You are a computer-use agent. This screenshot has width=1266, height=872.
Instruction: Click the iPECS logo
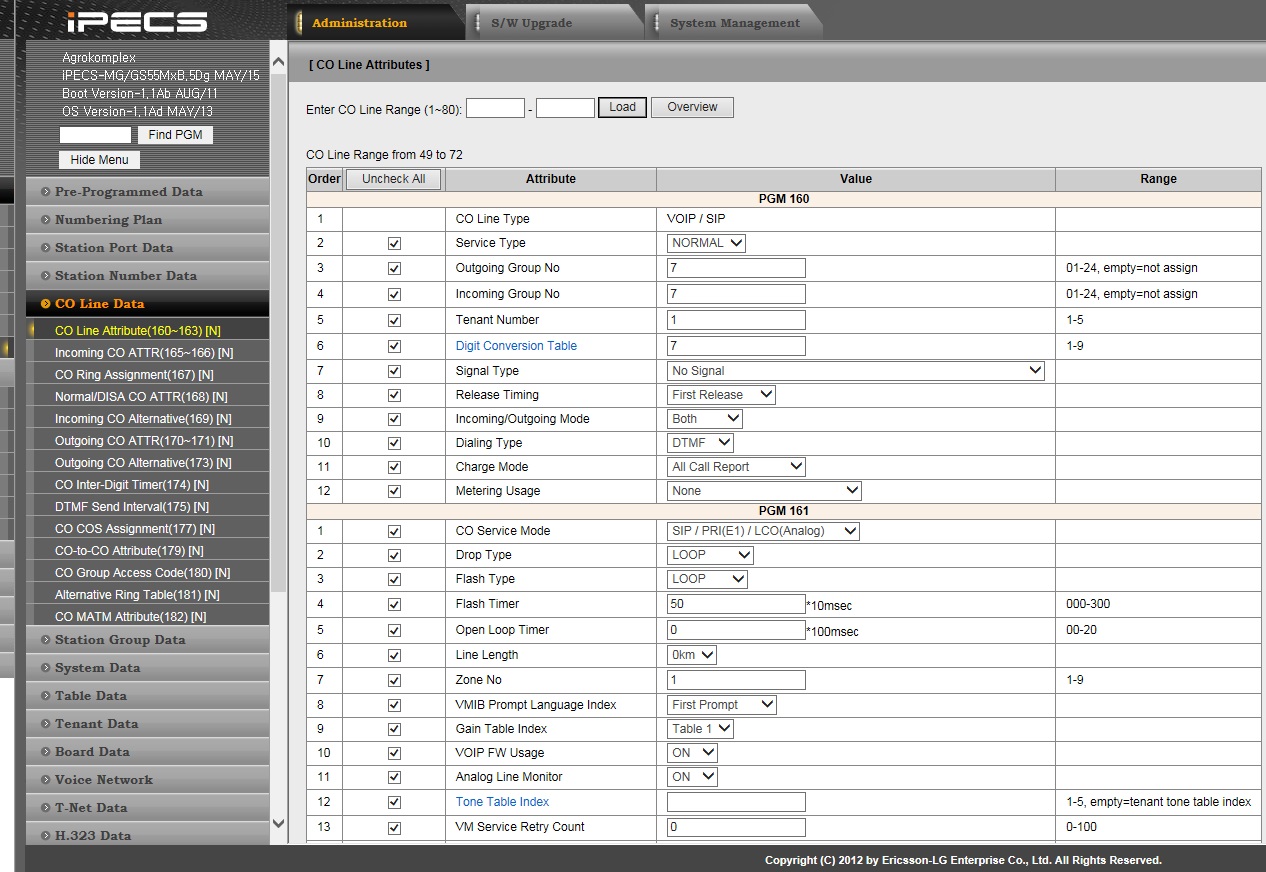click(x=136, y=22)
